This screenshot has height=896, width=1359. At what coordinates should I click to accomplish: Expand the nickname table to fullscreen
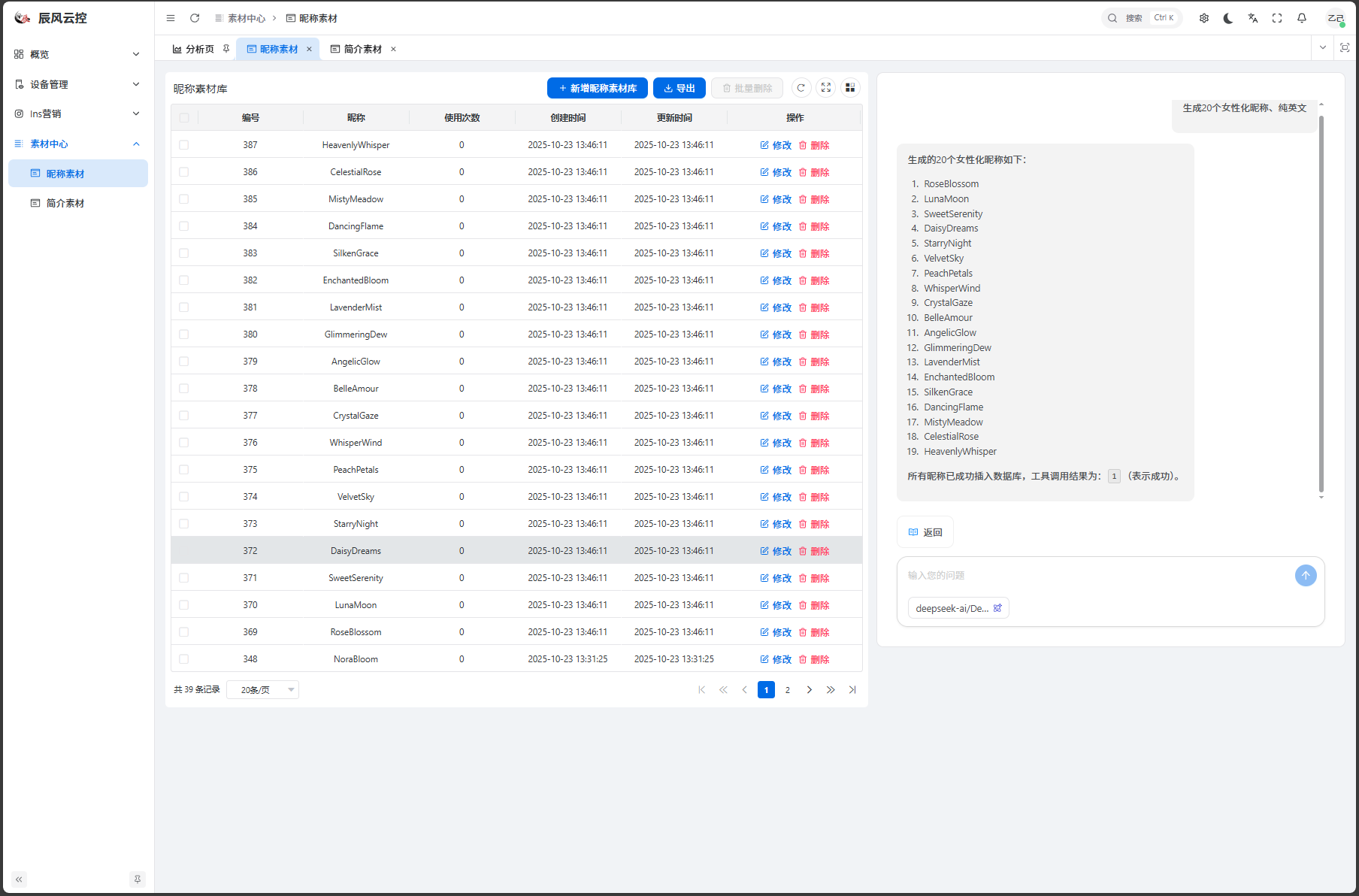click(826, 88)
